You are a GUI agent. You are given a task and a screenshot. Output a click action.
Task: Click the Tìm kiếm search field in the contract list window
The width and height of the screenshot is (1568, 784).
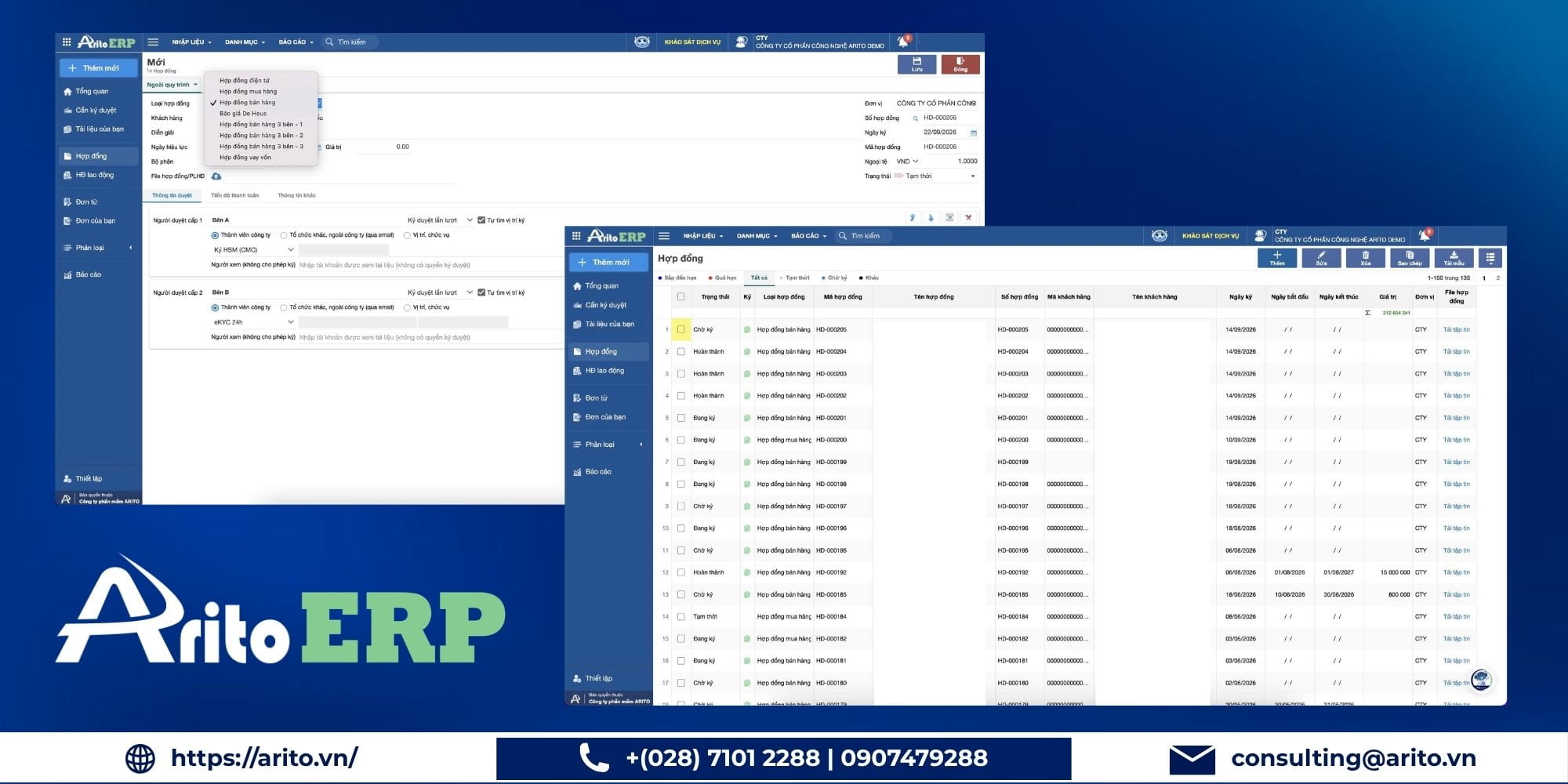[865, 236]
